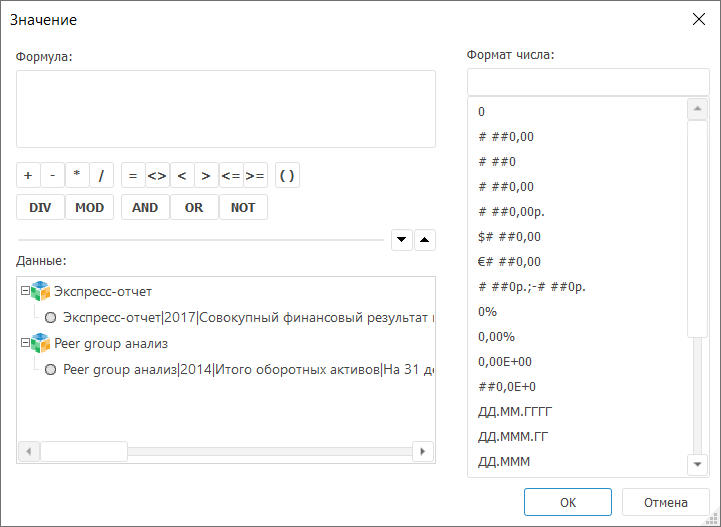This screenshot has width=721, height=527.
Task: Click the Экспресс-отчет cube icon
Action: (x=40, y=292)
